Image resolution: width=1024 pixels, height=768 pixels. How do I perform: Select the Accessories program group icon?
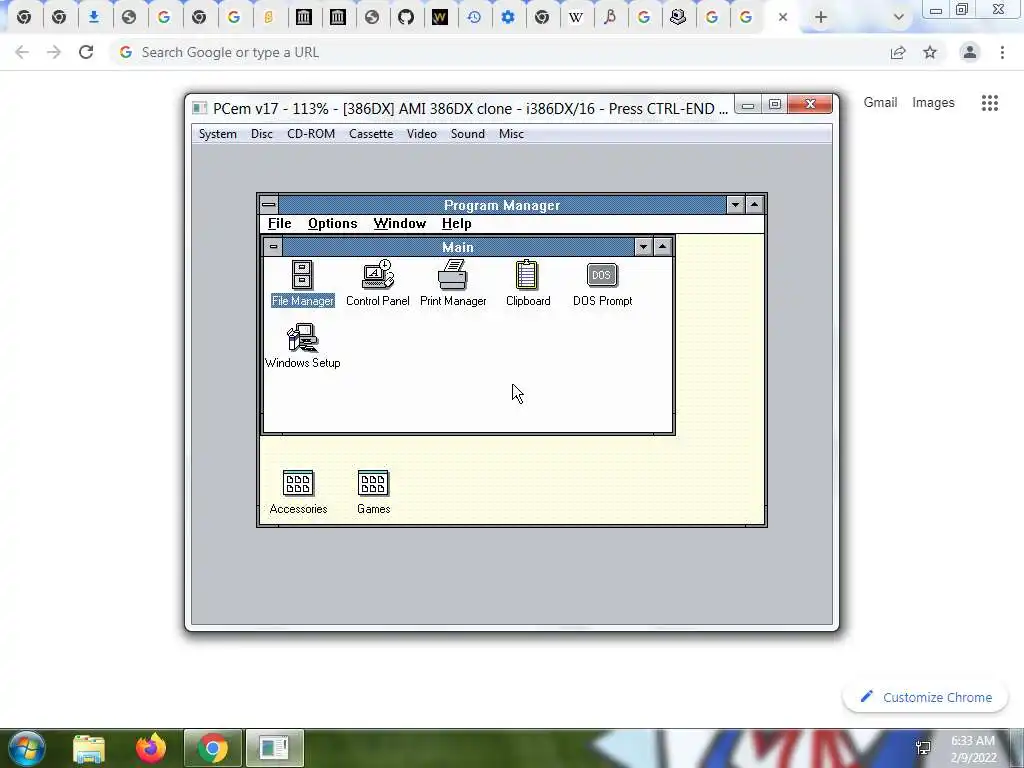click(x=298, y=492)
